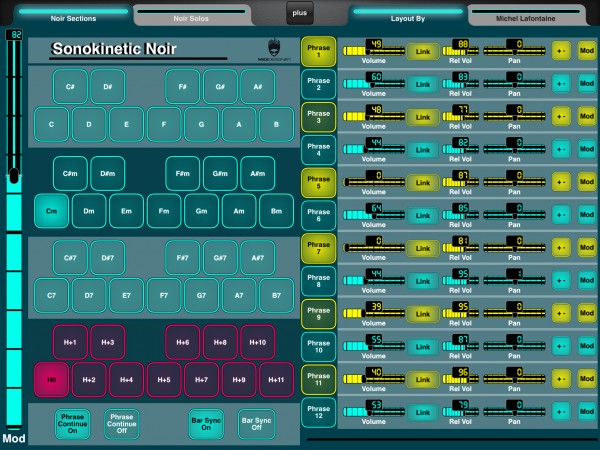This screenshot has height=450, width=600.
Task: Tap the G major chord pad
Action: (x=201, y=124)
